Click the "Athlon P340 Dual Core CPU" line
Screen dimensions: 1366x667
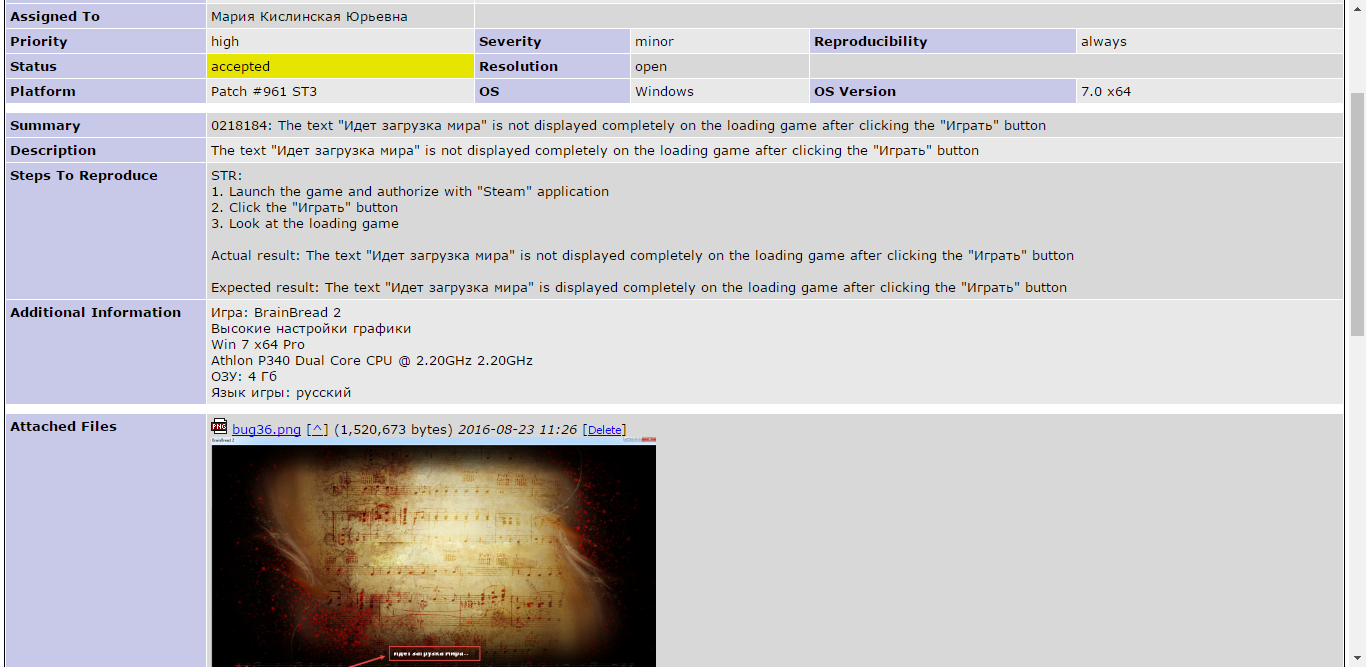(x=372, y=361)
